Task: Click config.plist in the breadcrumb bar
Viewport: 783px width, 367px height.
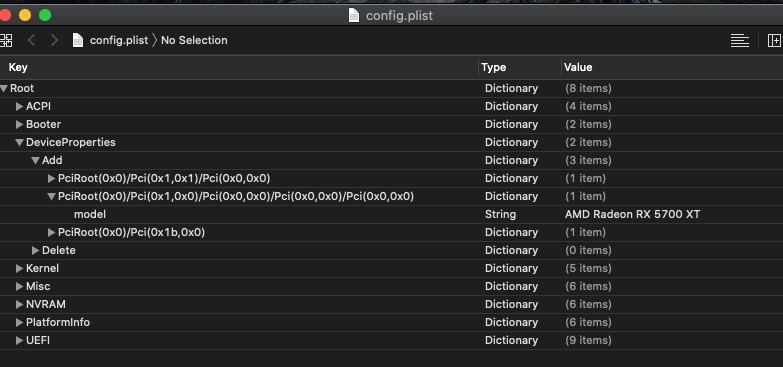Action: (119, 40)
